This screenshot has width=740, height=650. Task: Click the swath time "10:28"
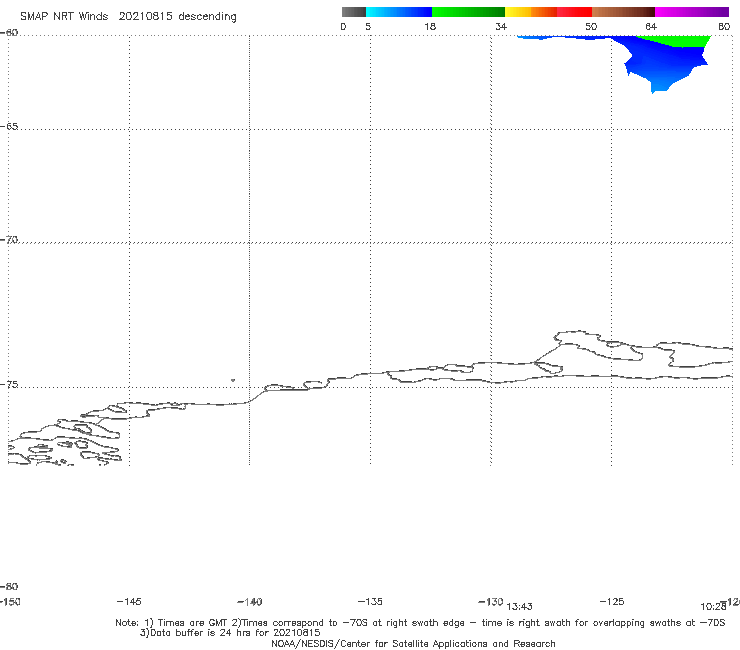click(x=713, y=607)
